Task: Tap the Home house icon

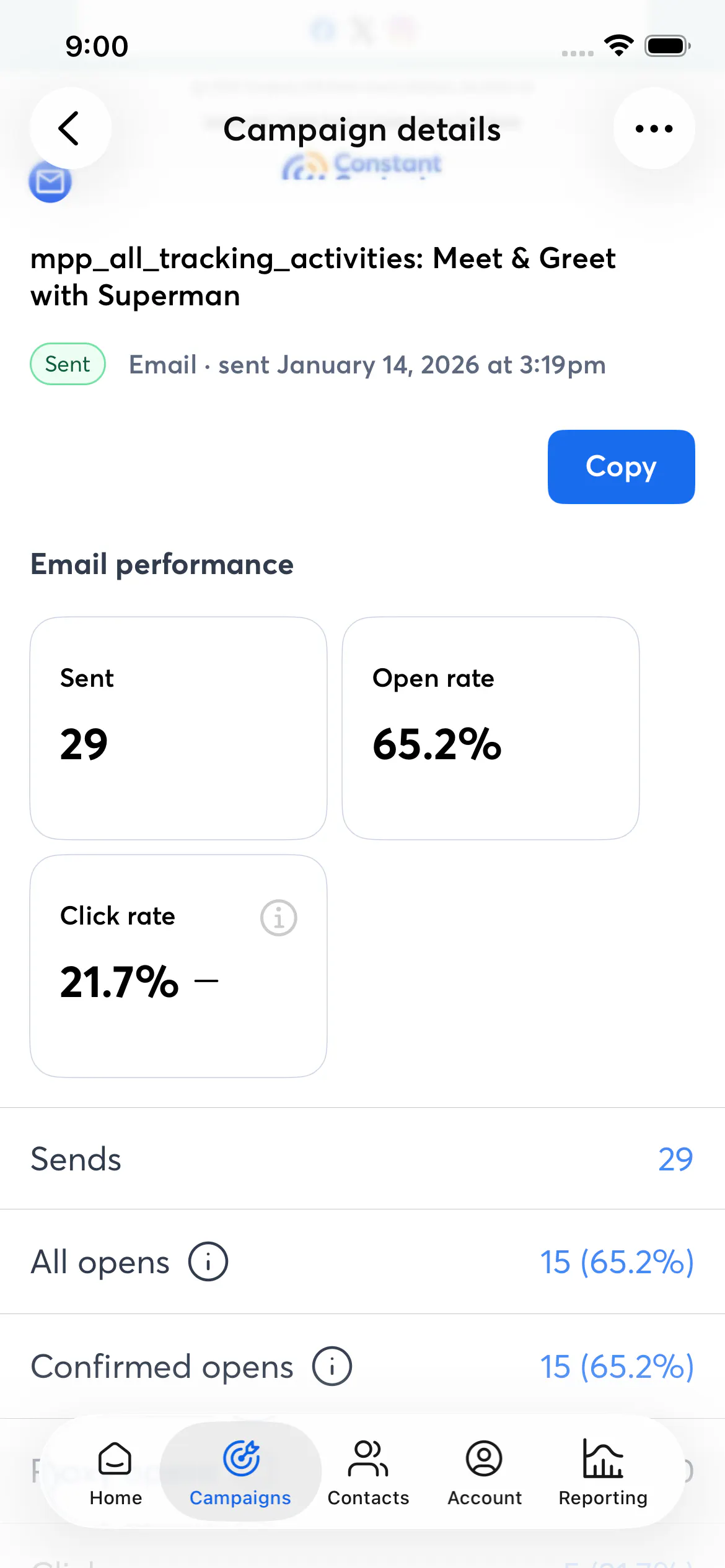Action: [x=115, y=1458]
